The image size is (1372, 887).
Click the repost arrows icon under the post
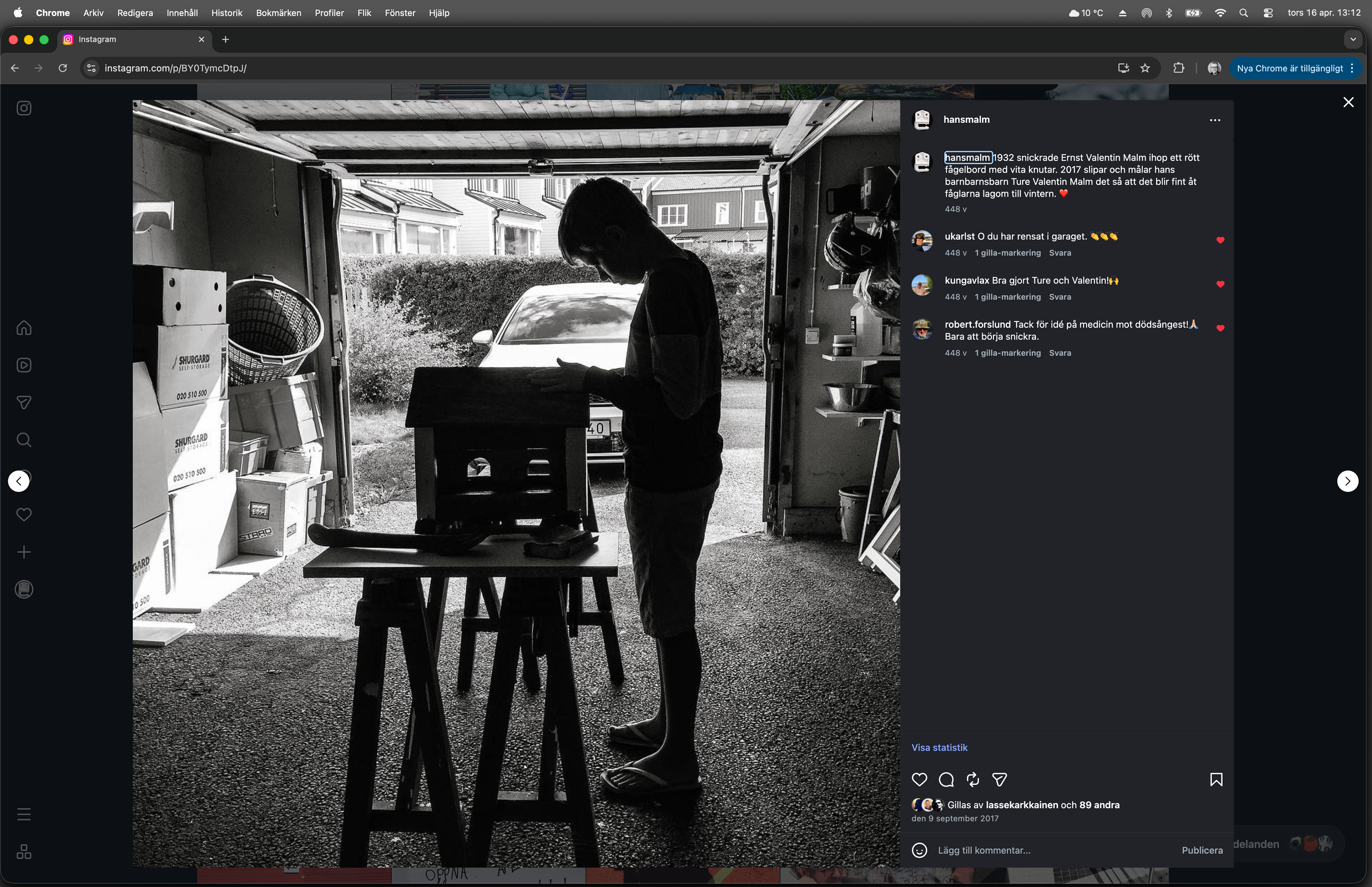[x=973, y=780]
